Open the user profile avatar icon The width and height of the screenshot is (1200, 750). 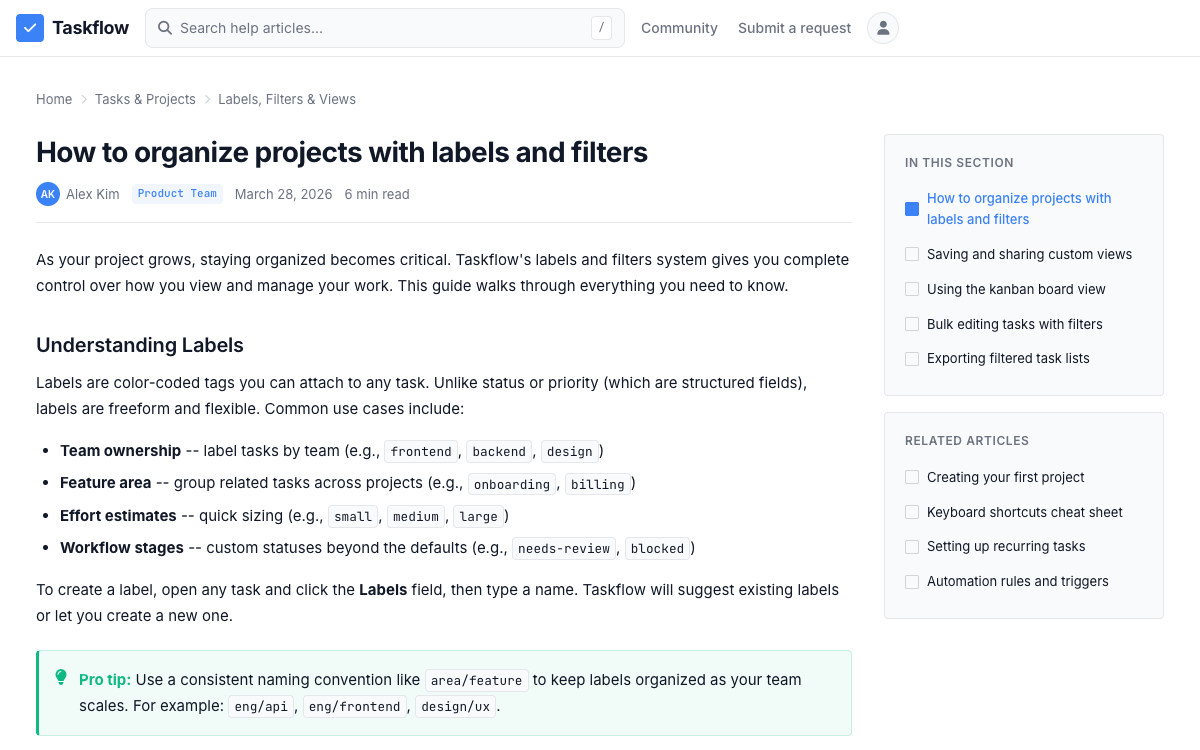click(x=883, y=28)
